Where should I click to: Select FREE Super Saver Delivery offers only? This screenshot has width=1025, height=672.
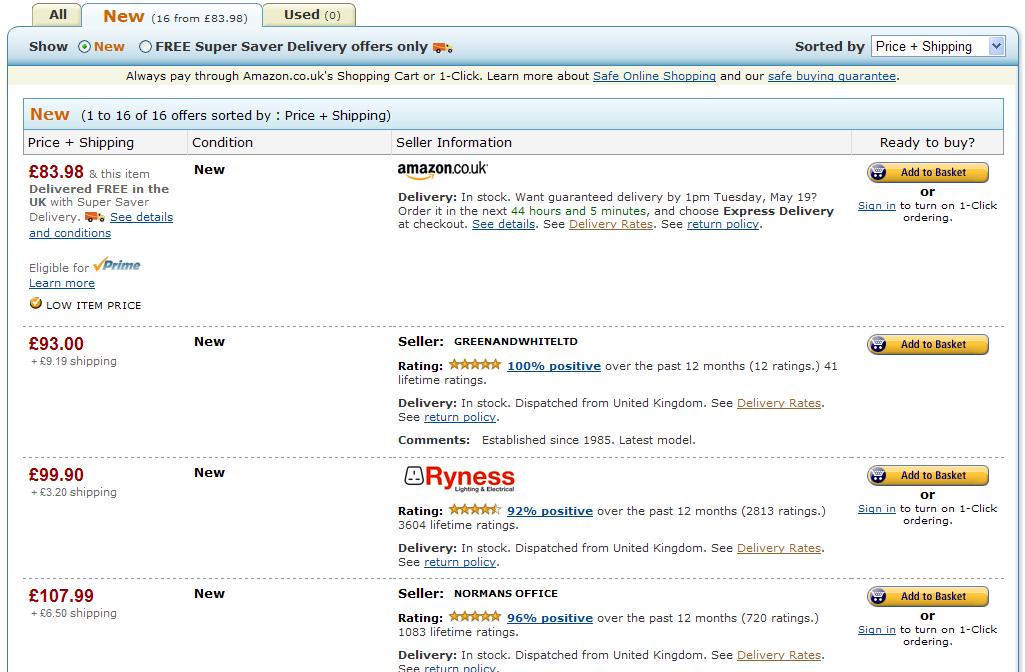pos(145,46)
